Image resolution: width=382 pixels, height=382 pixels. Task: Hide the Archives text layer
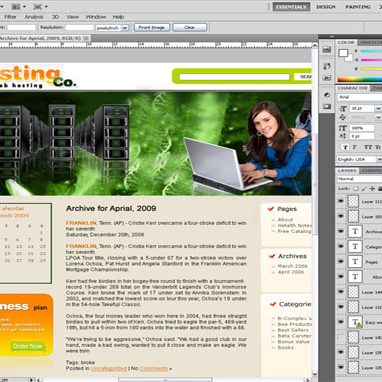[x=341, y=231]
